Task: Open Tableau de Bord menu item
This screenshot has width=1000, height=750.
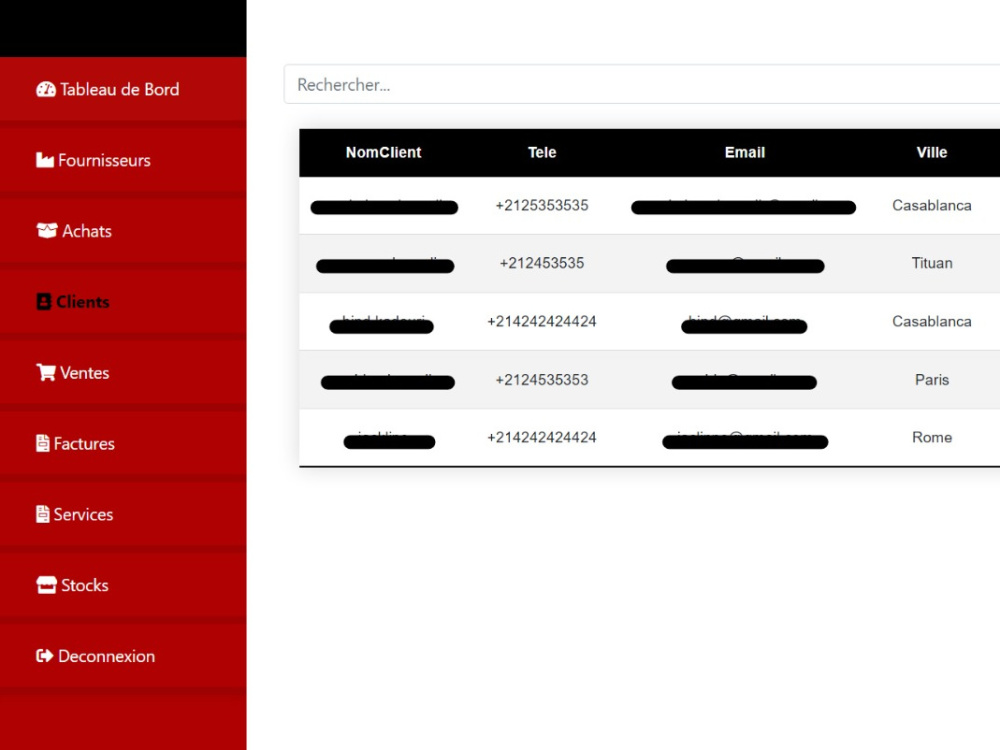Action: [123, 89]
